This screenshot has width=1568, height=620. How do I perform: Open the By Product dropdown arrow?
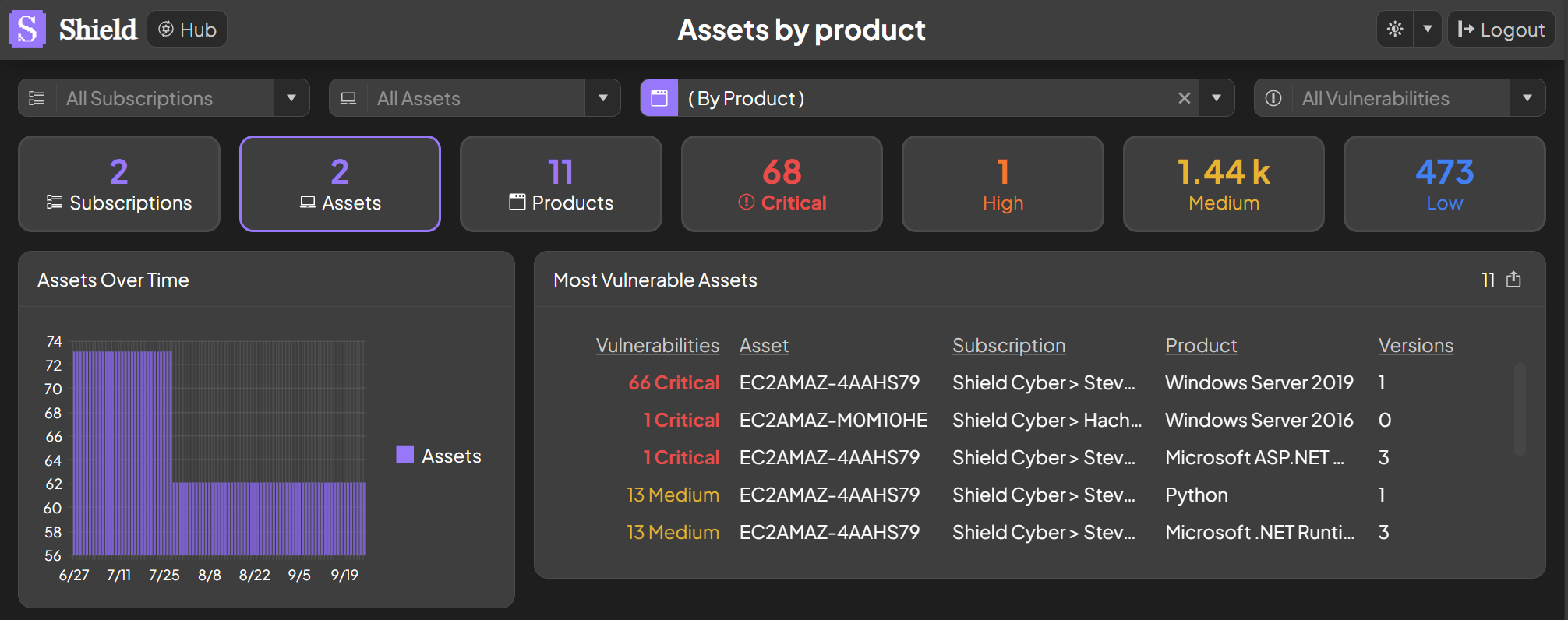(1217, 98)
